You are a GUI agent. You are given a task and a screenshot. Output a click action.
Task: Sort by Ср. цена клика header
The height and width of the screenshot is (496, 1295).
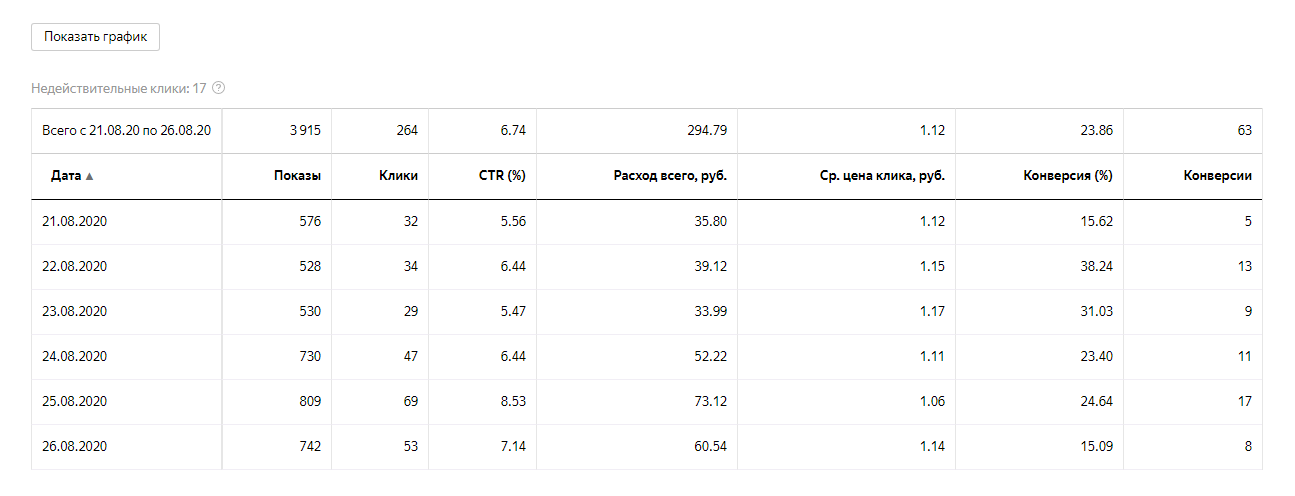875,176
